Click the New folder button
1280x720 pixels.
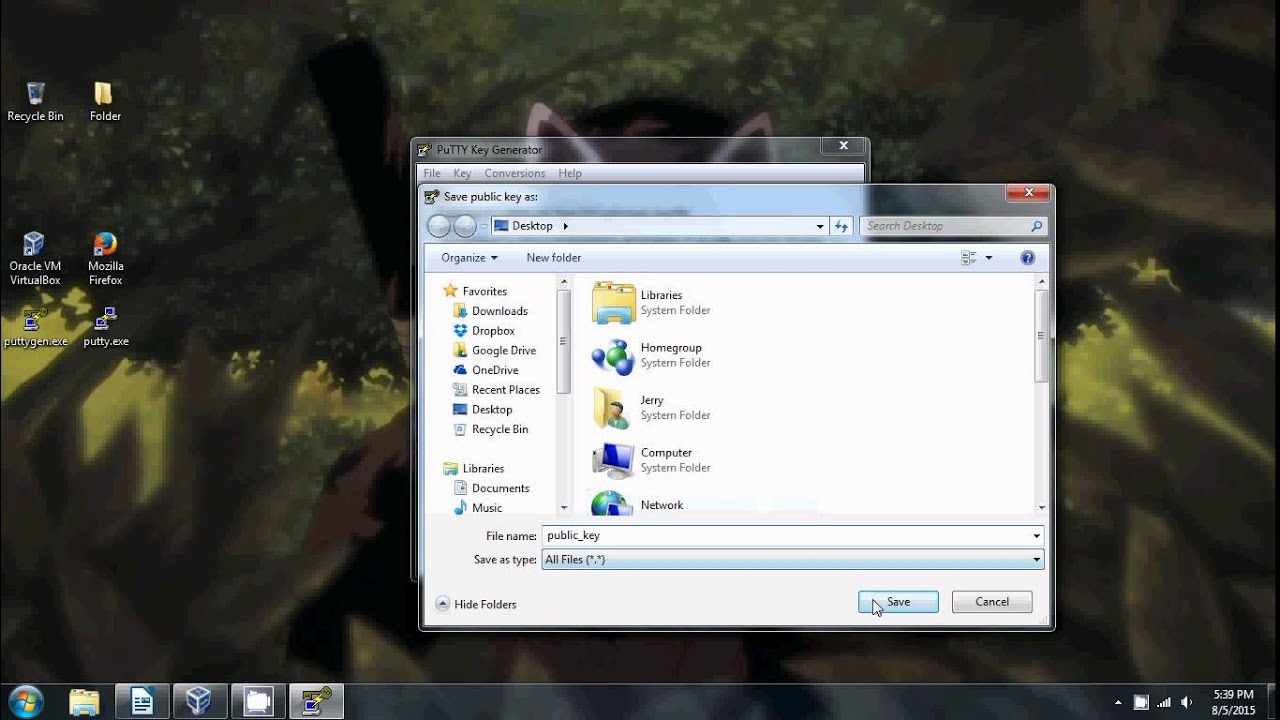click(554, 258)
